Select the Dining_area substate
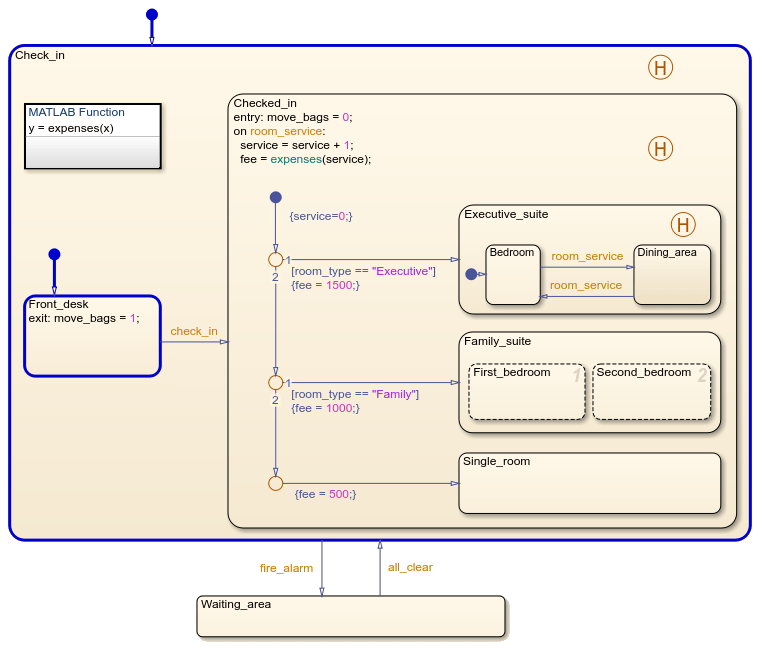762x650 pixels. 672,281
